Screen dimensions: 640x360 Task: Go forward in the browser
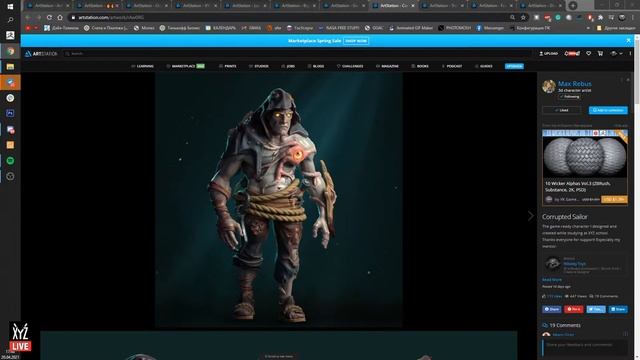(x=38, y=18)
